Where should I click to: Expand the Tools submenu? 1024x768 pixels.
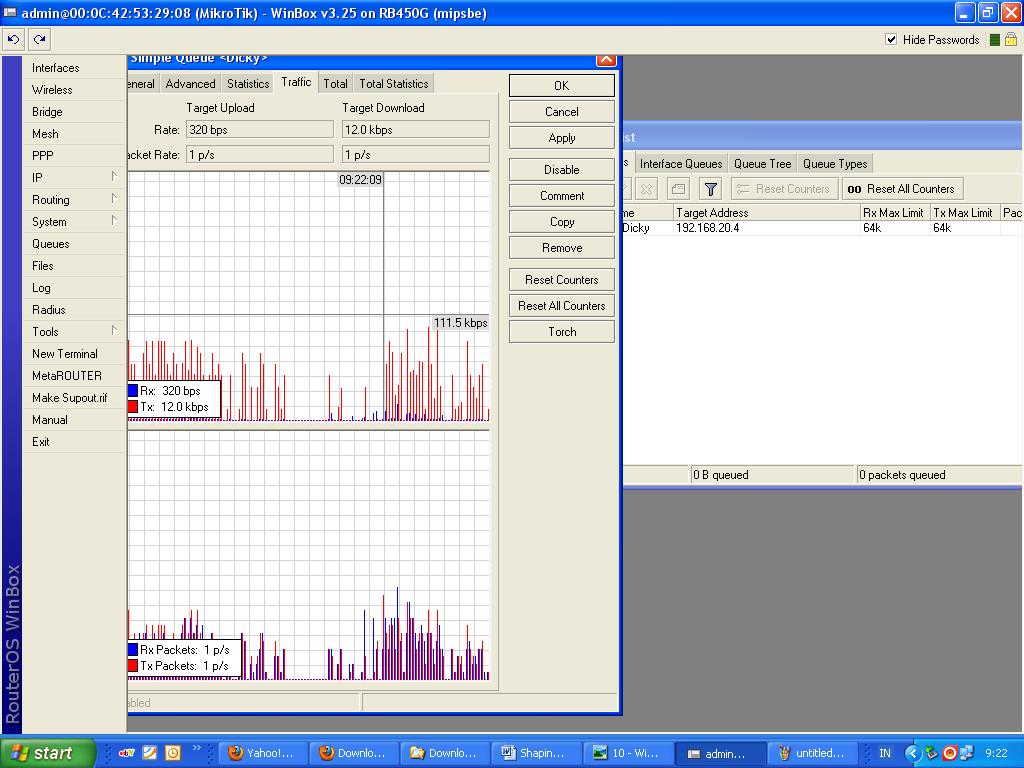pyautogui.click(x=73, y=332)
